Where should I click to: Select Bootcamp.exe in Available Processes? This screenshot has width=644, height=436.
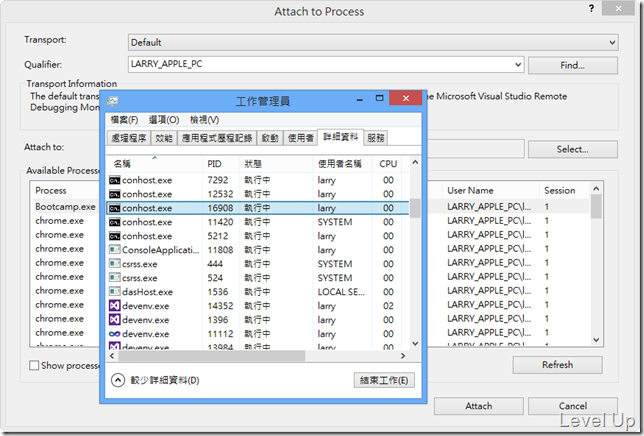(x=65, y=207)
